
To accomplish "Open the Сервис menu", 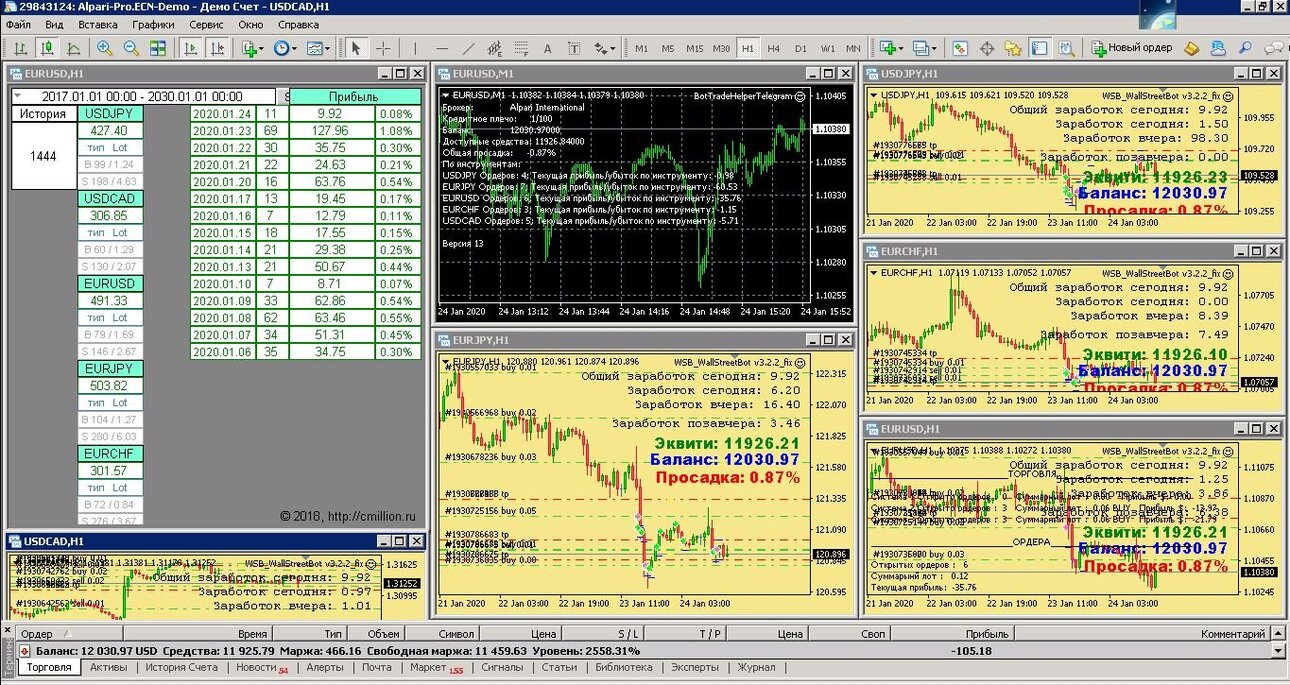I will coord(206,24).
